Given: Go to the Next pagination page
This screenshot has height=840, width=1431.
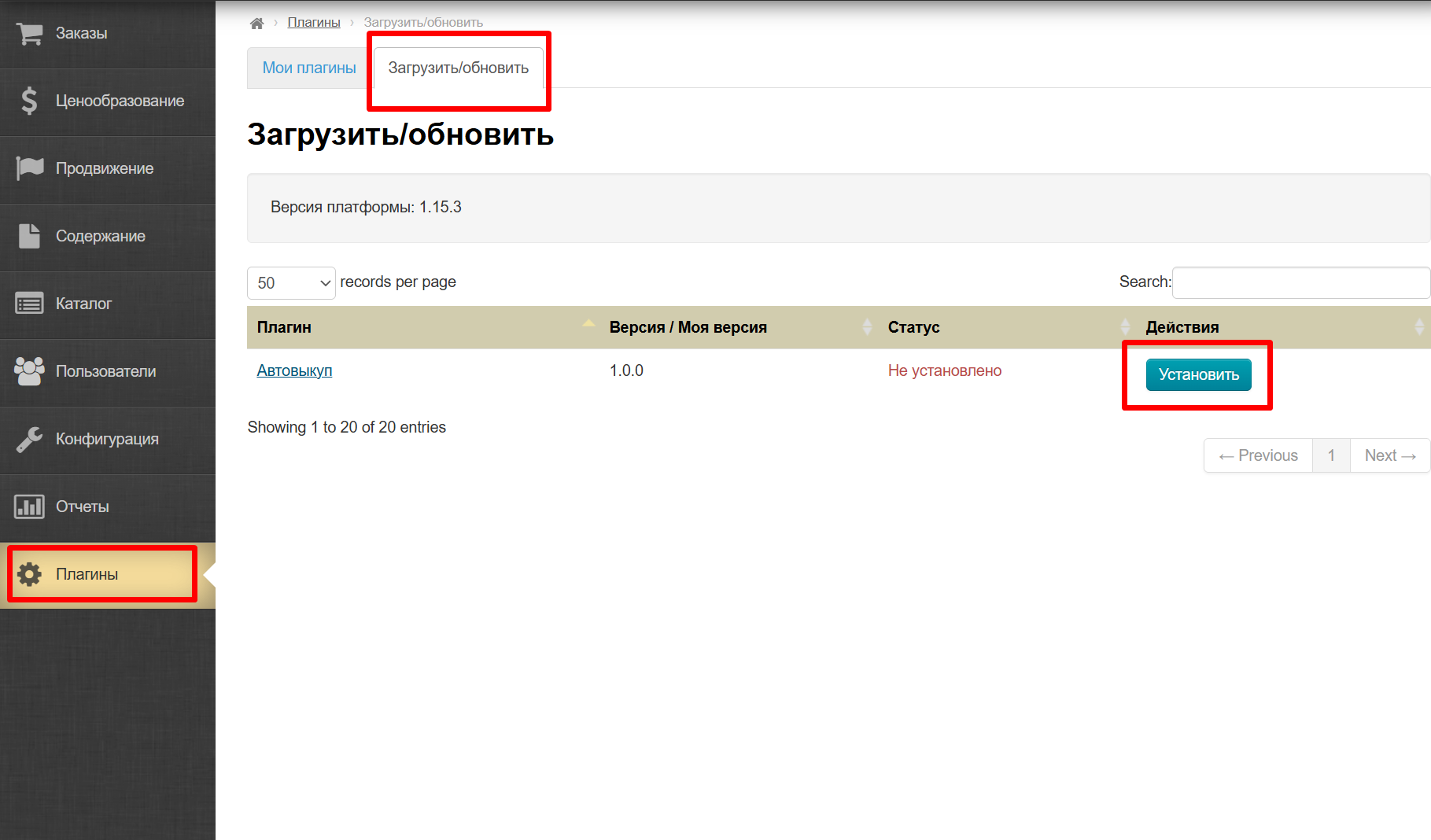Looking at the screenshot, I should click(1389, 455).
